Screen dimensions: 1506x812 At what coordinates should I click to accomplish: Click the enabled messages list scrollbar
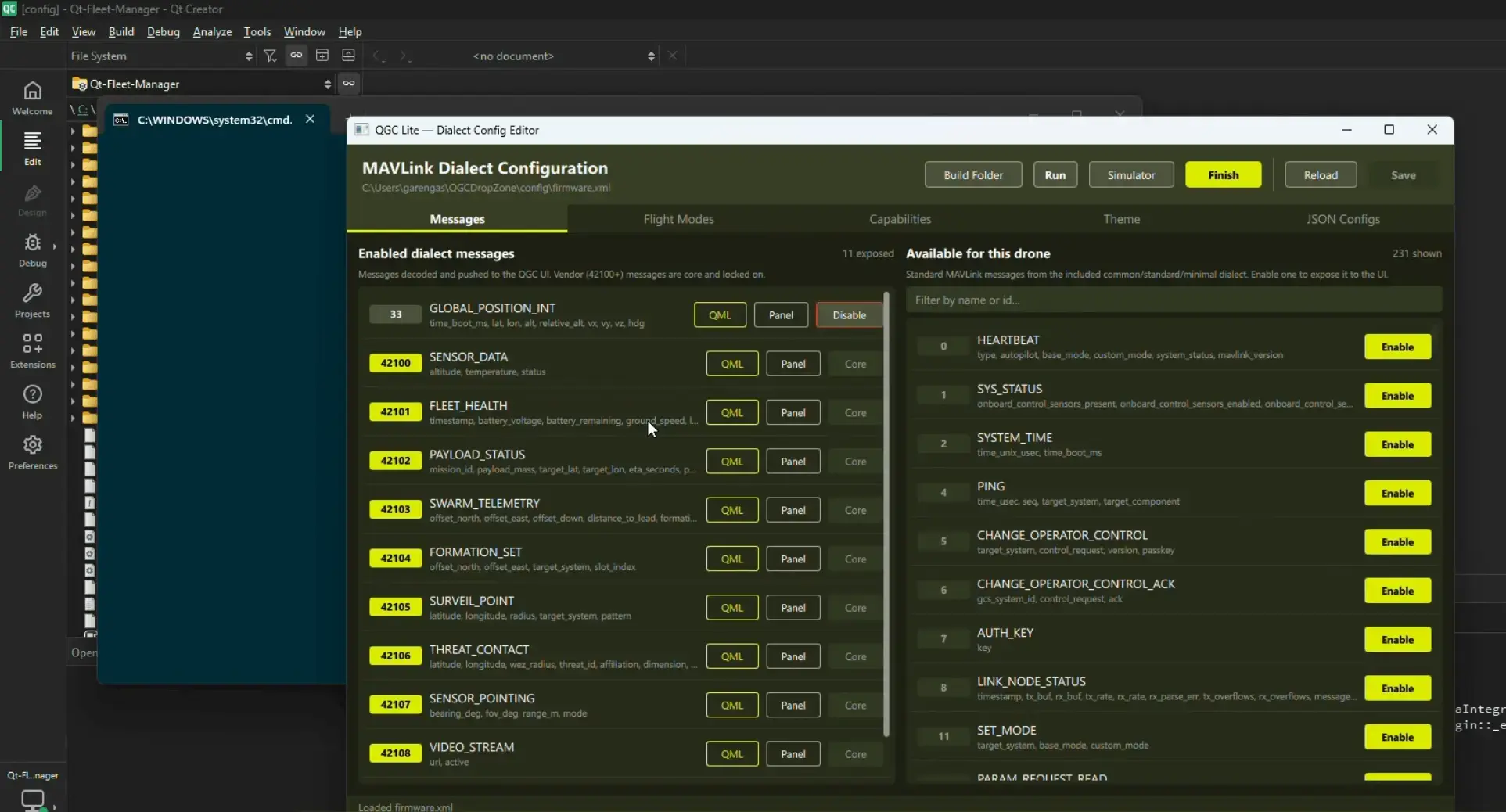(886, 515)
